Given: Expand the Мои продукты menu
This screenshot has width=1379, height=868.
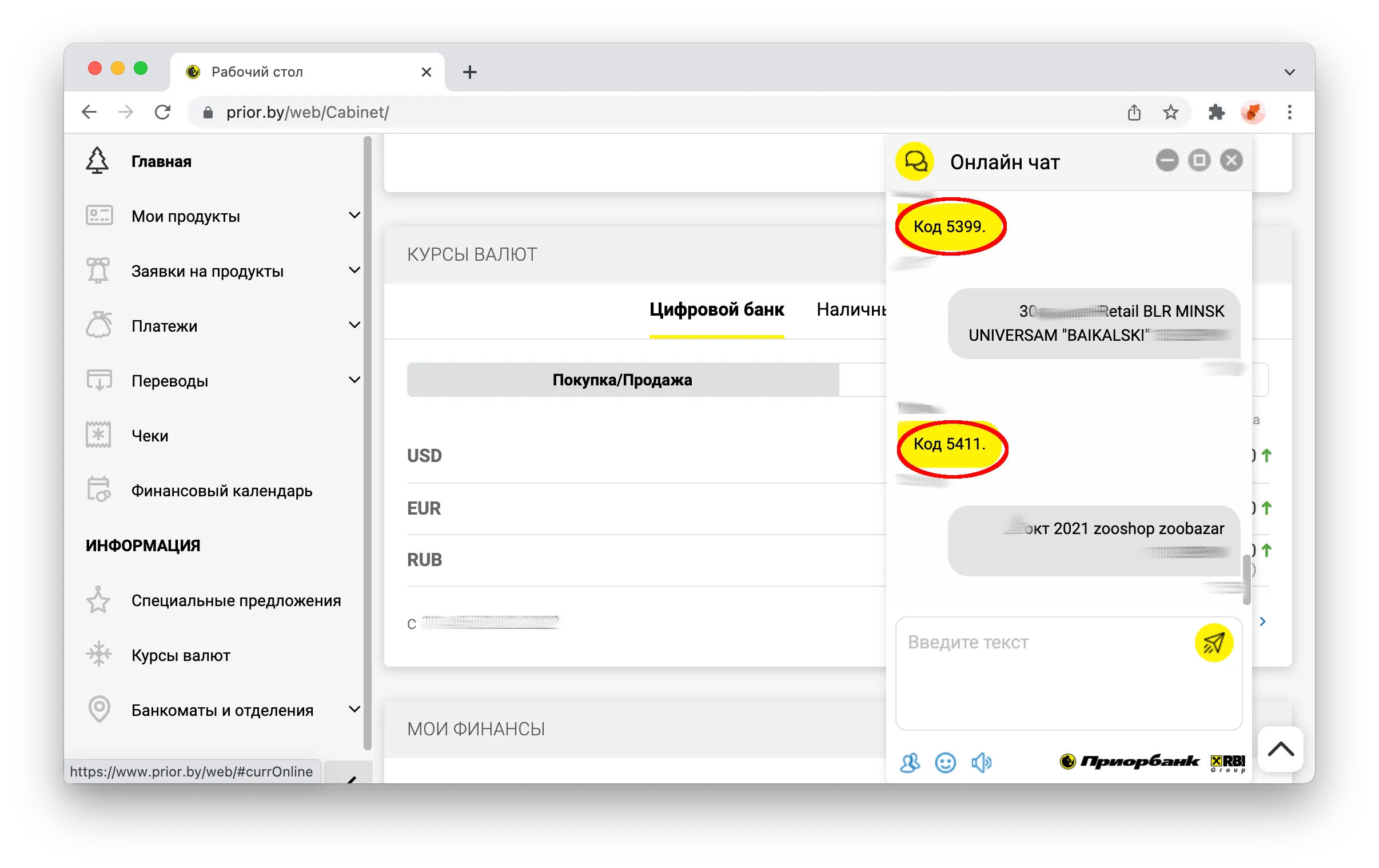Looking at the screenshot, I should pyautogui.click(x=224, y=216).
